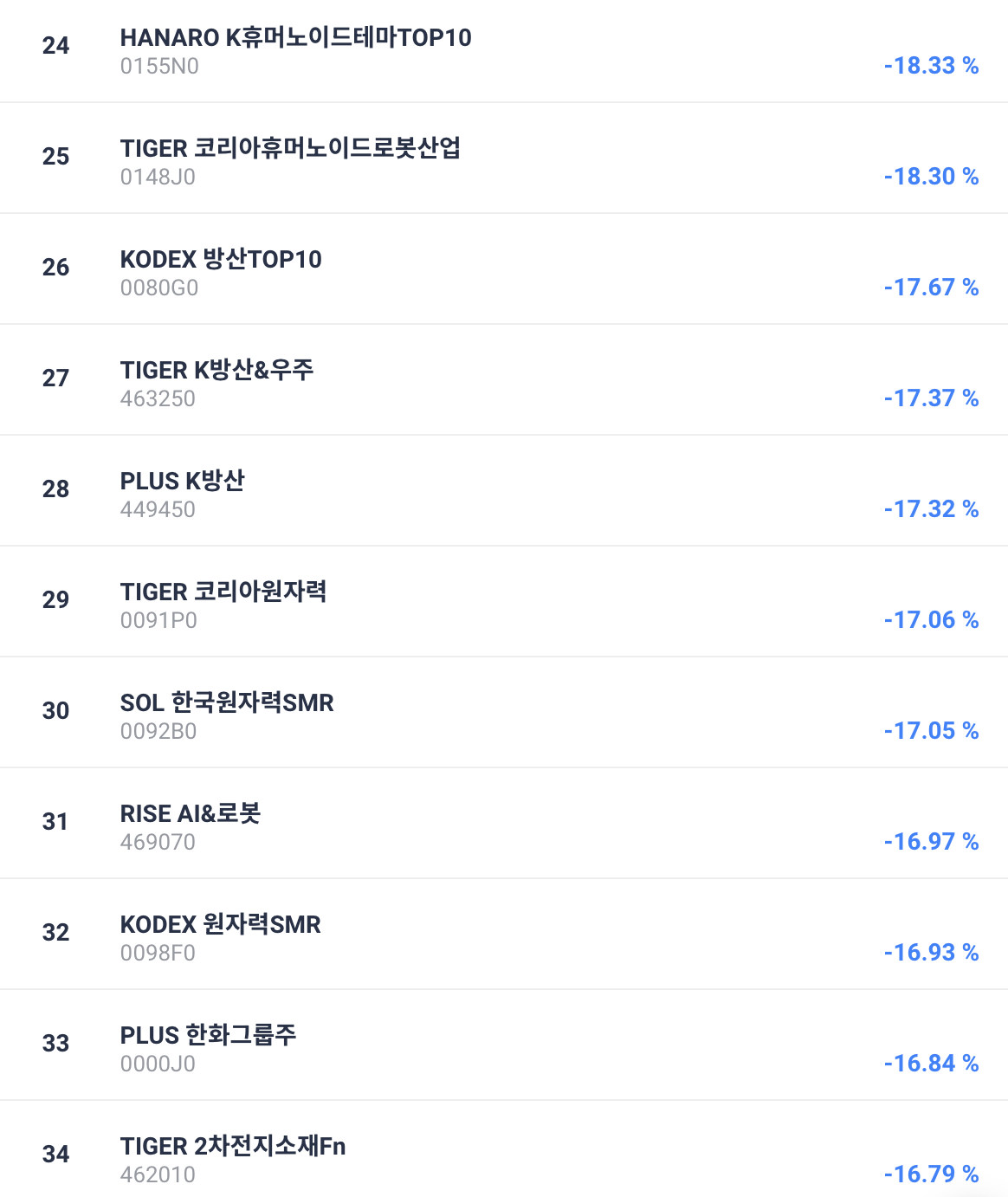Image resolution: width=1008 pixels, height=1197 pixels.
Task: Select TIGER 코리아휴머노이드로봇산업 listing
Action: [290, 149]
